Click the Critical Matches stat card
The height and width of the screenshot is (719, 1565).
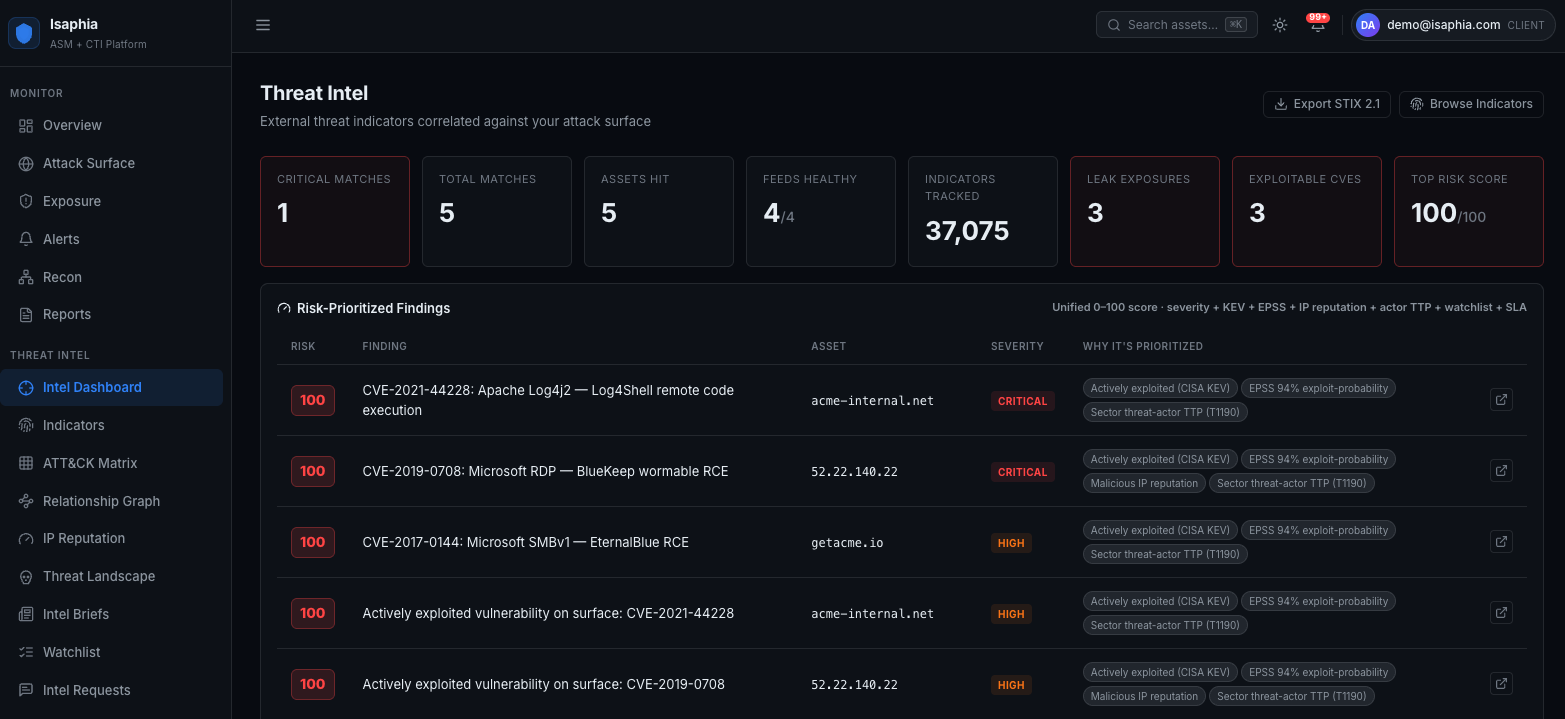[x=335, y=211]
